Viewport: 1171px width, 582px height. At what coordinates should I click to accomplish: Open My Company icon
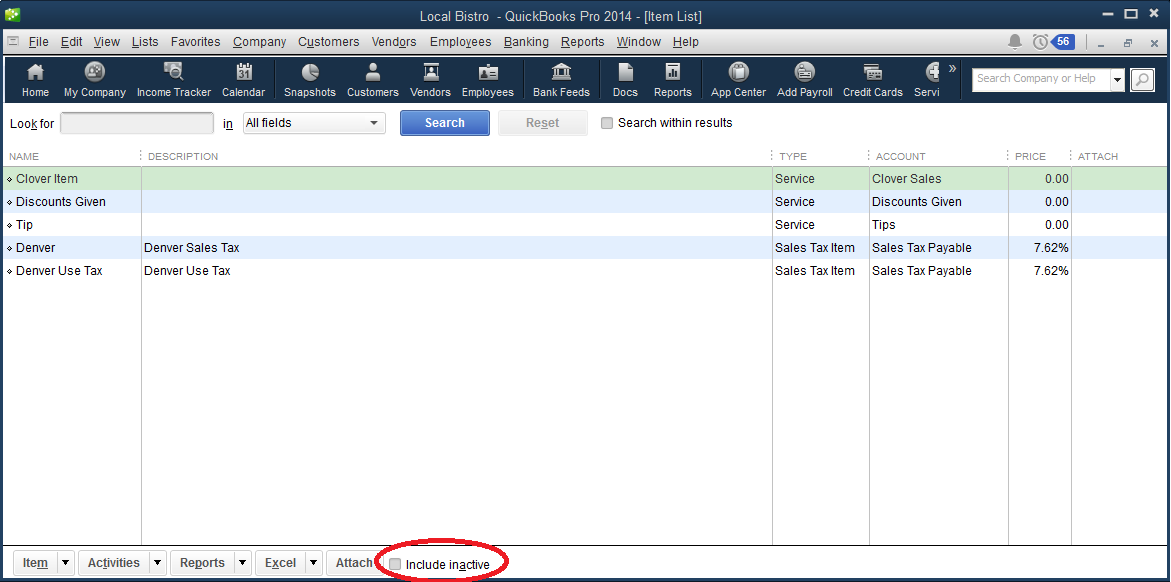pyautogui.click(x=95, y=80)
